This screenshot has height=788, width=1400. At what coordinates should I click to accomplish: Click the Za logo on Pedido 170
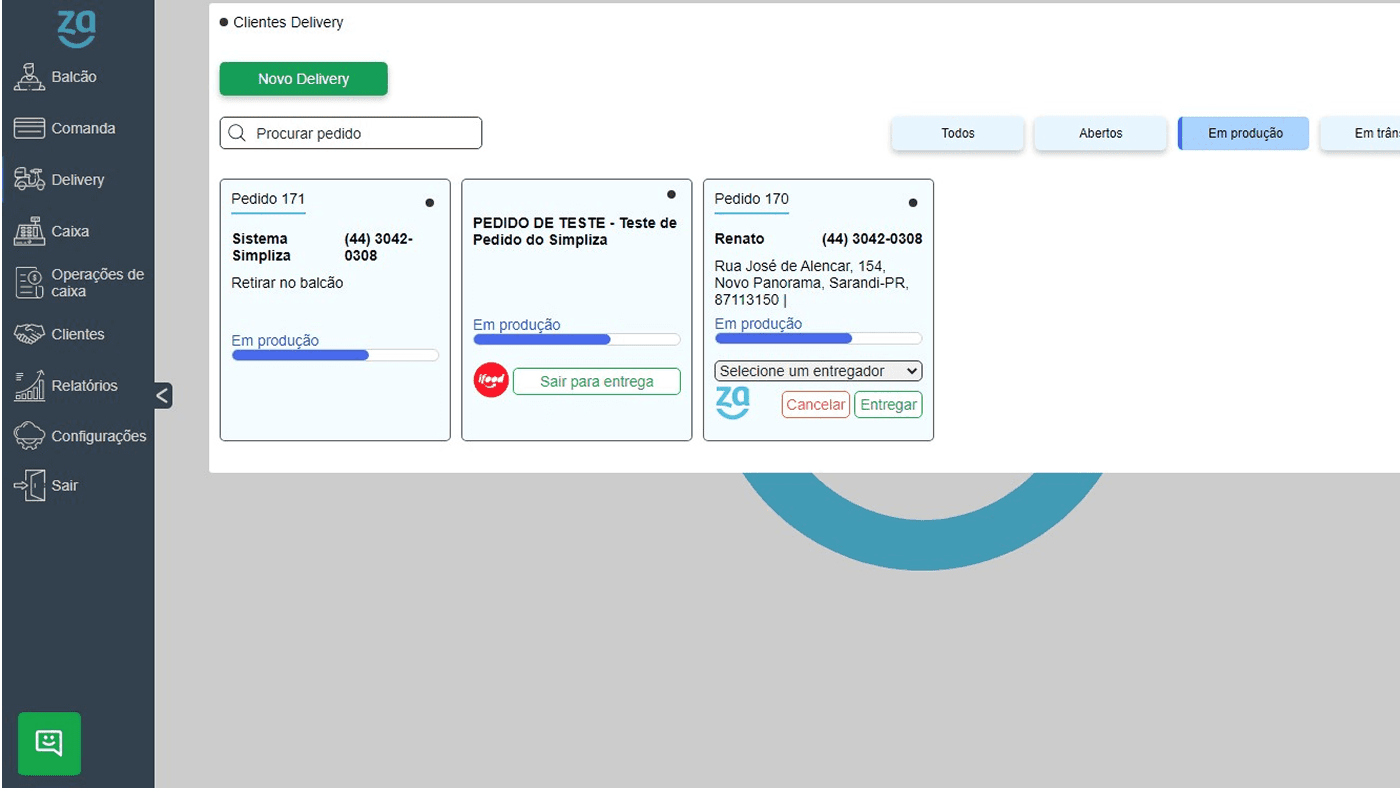click(733, 404)
